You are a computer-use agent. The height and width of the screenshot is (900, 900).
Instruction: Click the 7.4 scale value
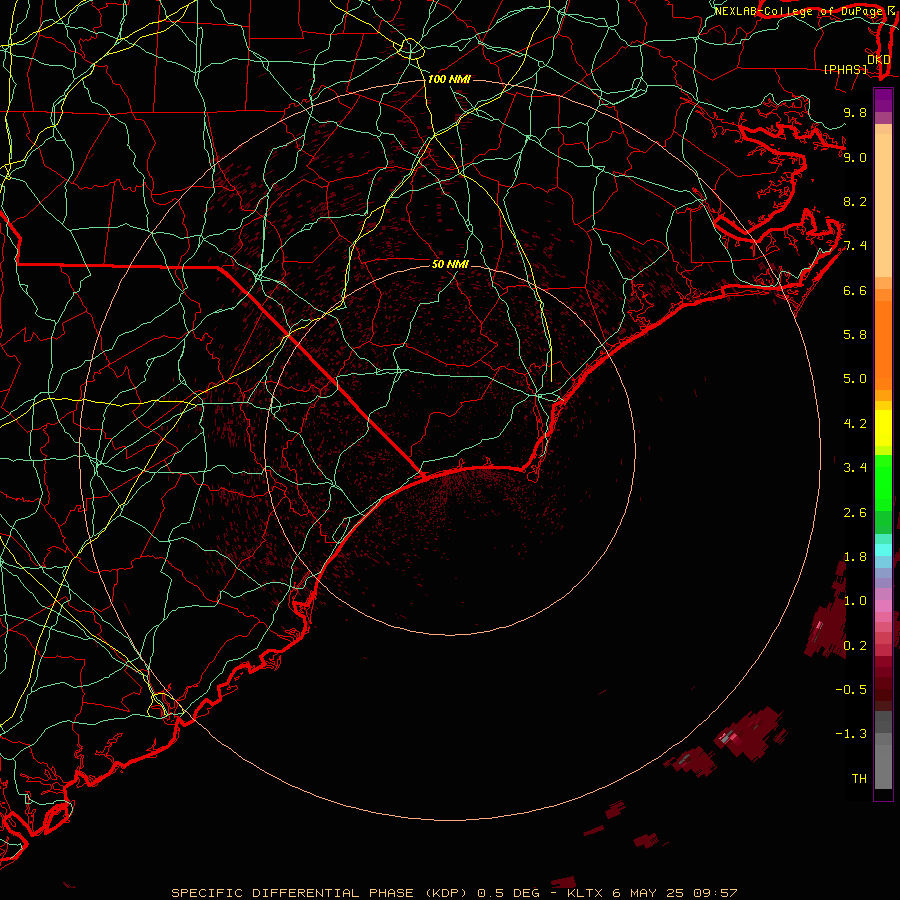pyautogui.click(x=855, y=246)
